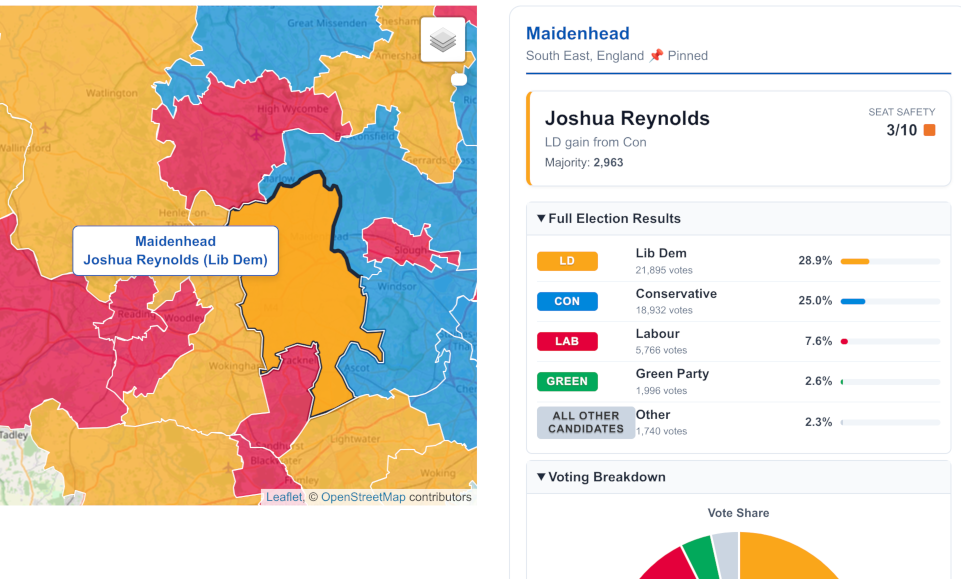This screenshot has height=579, width=961.
Task: Click the Maidenhead Joshua Reynolds map tooltip
Action: coord(175,250)
